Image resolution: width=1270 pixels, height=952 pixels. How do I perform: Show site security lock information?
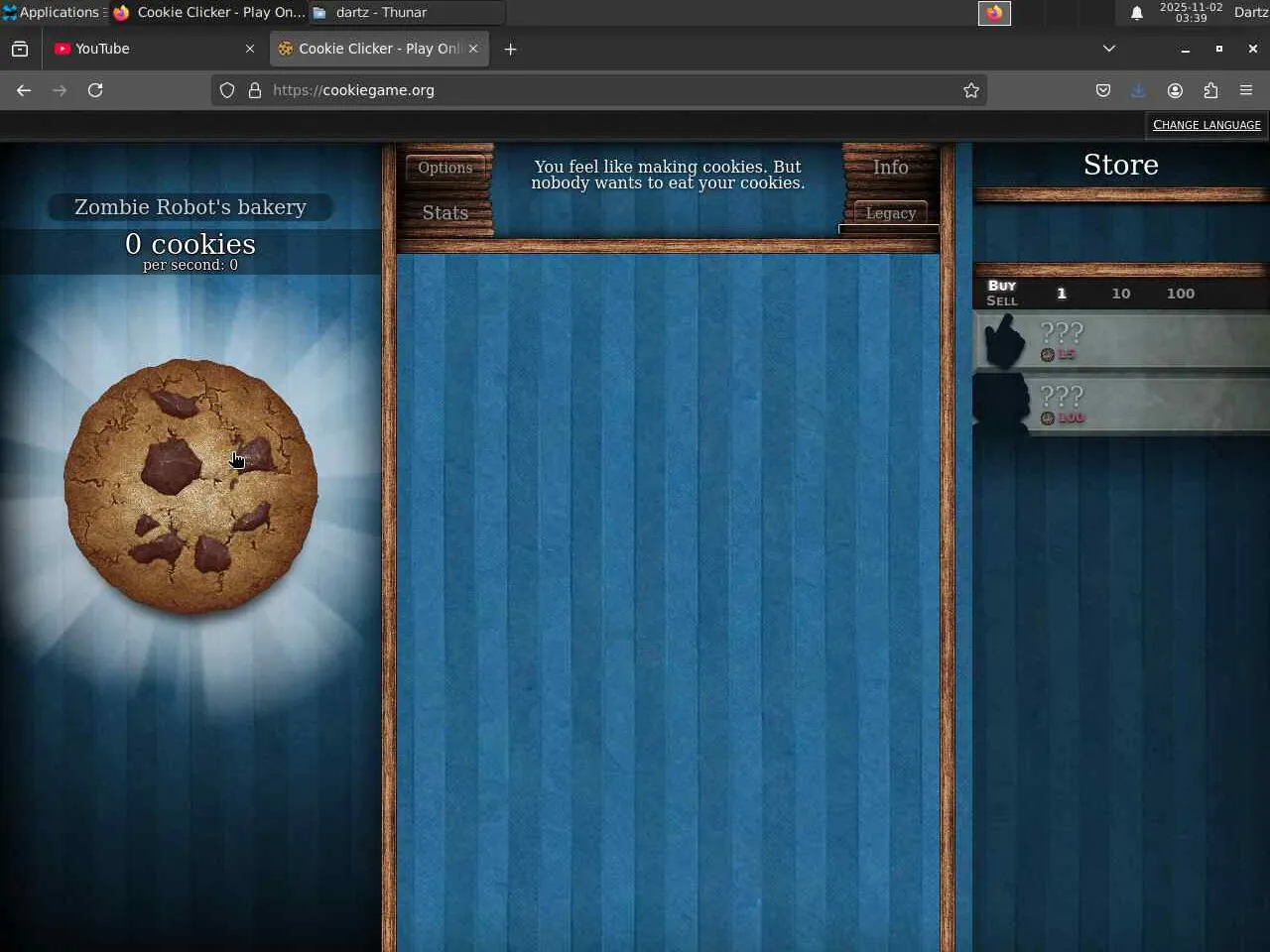pyautogui.click(x=255, y=90)
